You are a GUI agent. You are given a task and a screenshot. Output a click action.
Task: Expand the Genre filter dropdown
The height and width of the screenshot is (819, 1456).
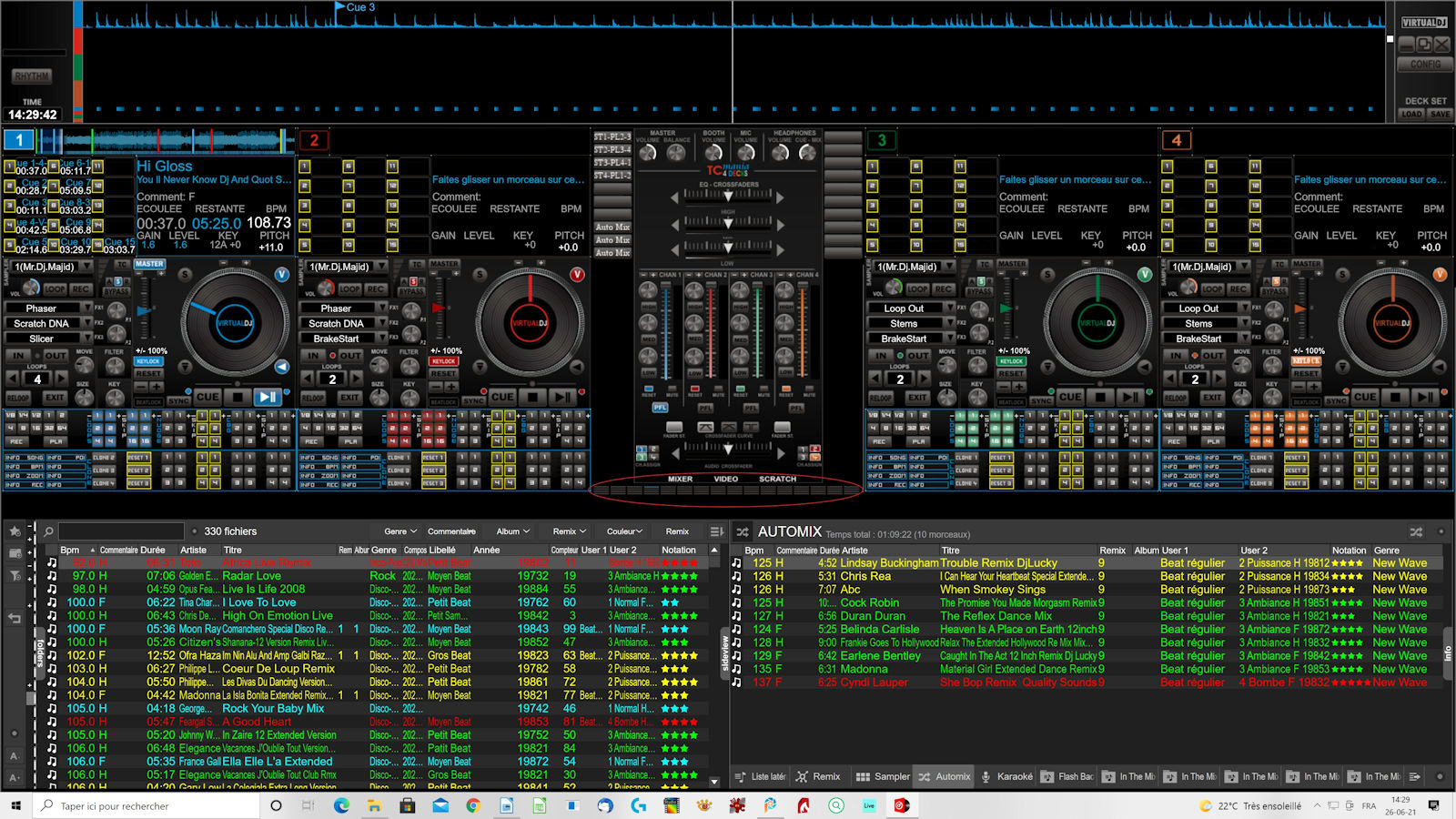pyautogui.click(x=400, y=531)
